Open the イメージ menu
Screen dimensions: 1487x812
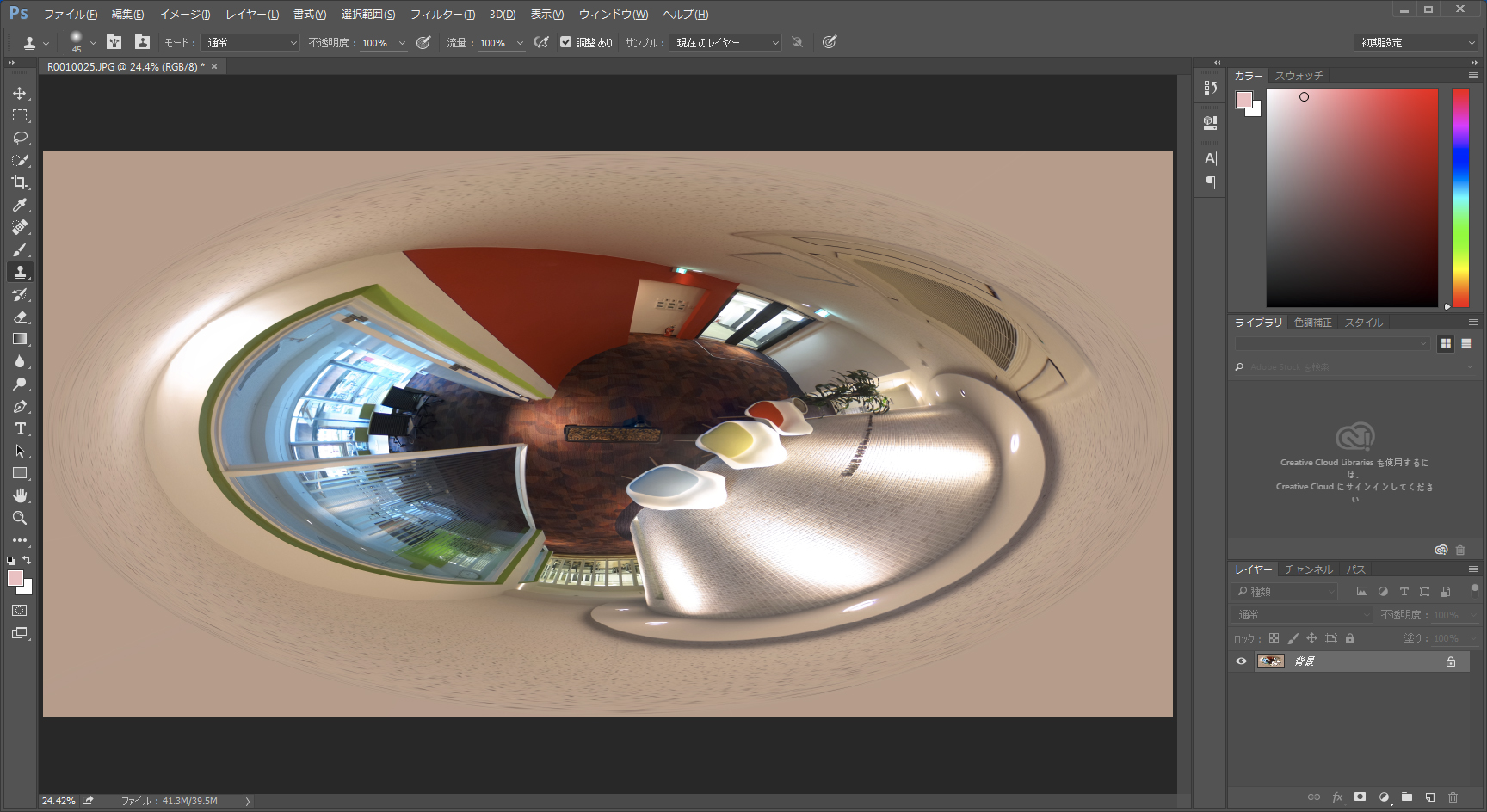click(184, 15)
